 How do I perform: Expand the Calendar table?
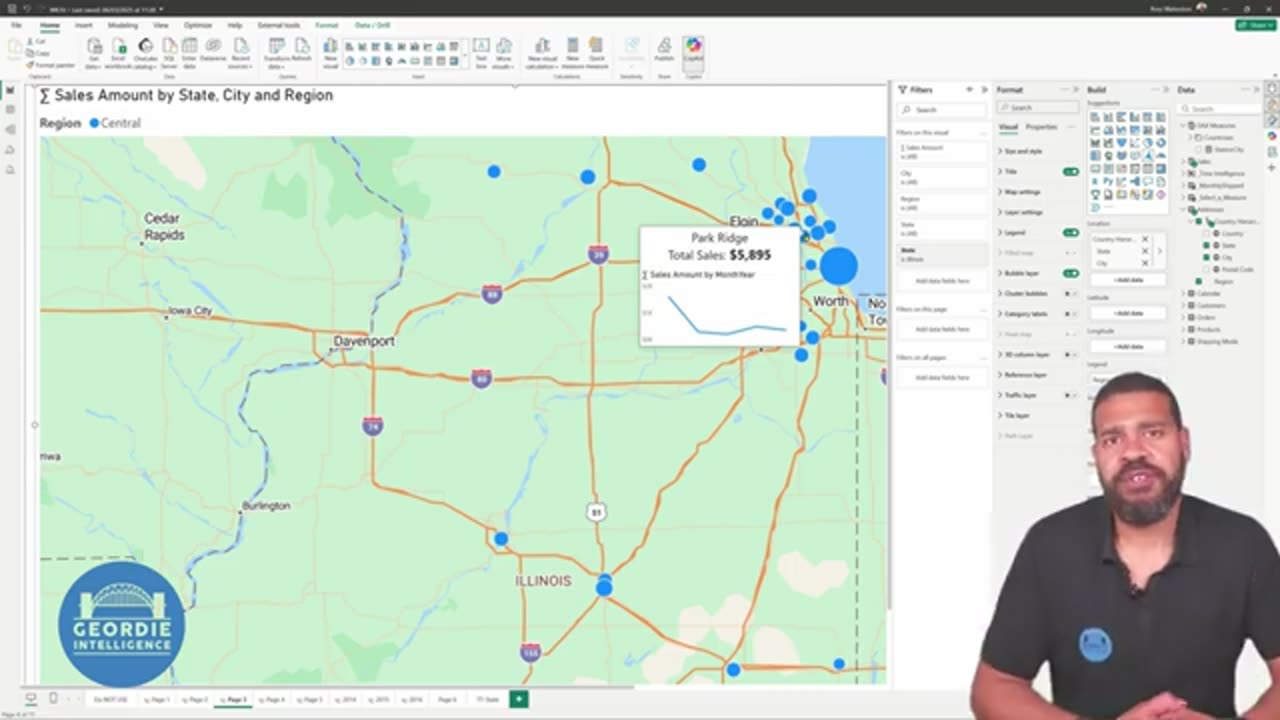click(1185, 294)
